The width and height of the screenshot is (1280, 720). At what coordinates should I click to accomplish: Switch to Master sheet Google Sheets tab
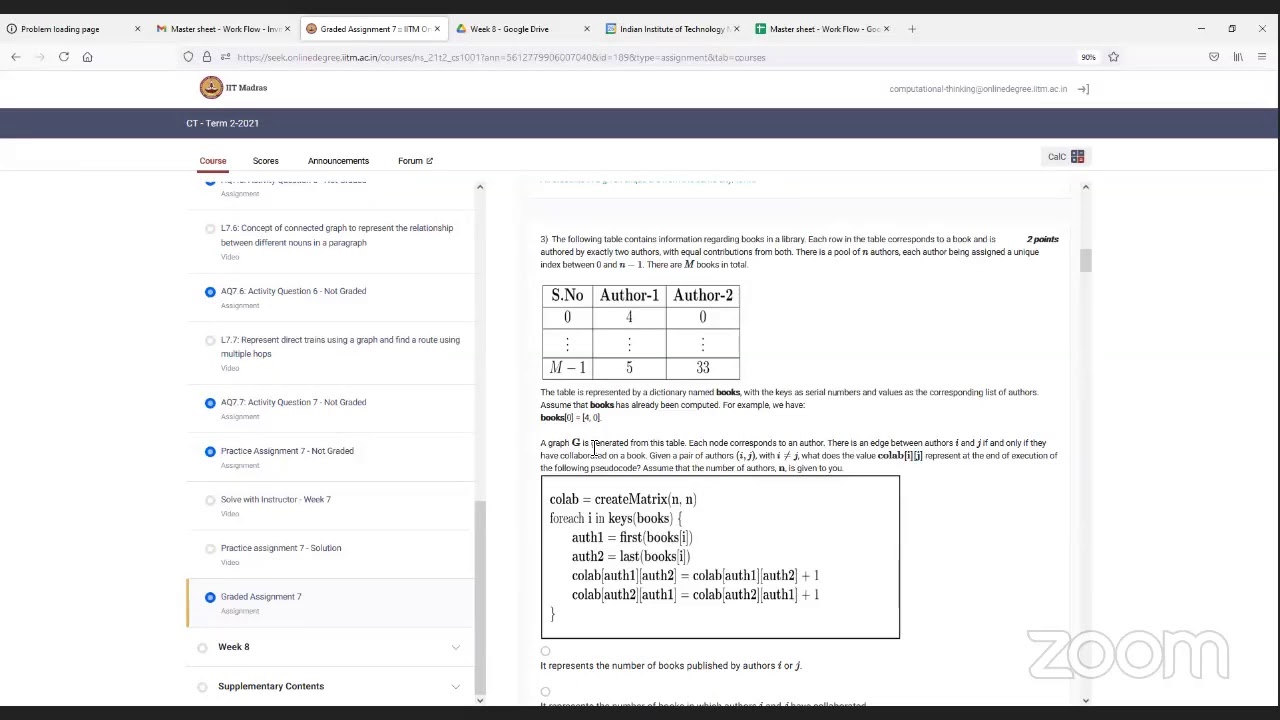tap(820, 29)
